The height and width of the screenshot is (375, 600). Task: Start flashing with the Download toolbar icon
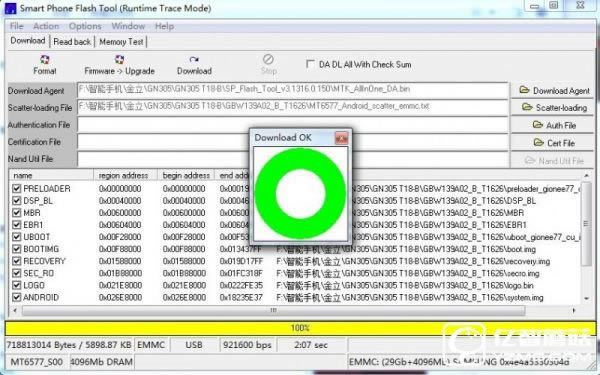click(x=194, y=65)
